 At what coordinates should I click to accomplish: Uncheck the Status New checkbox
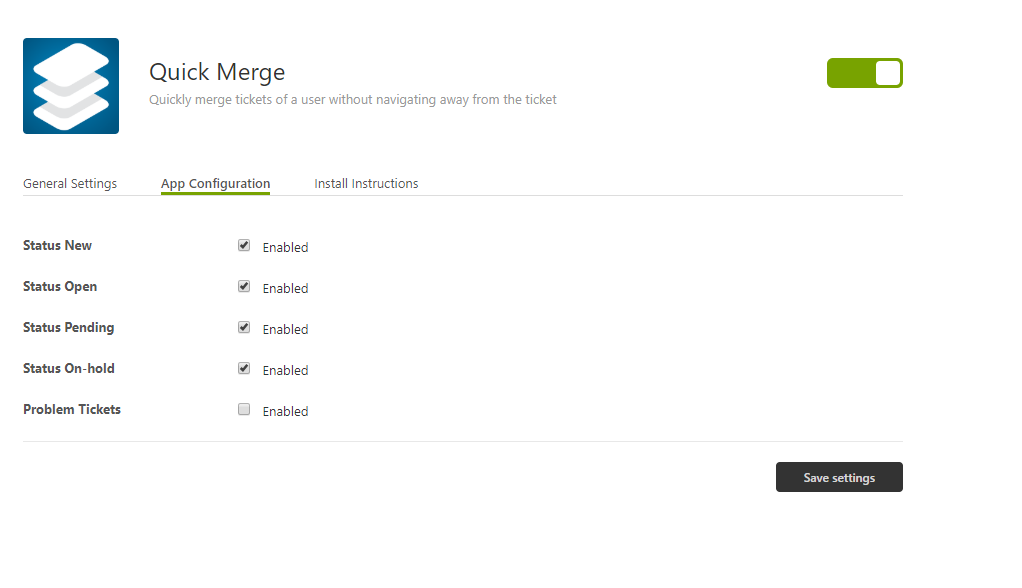point(244,245)
